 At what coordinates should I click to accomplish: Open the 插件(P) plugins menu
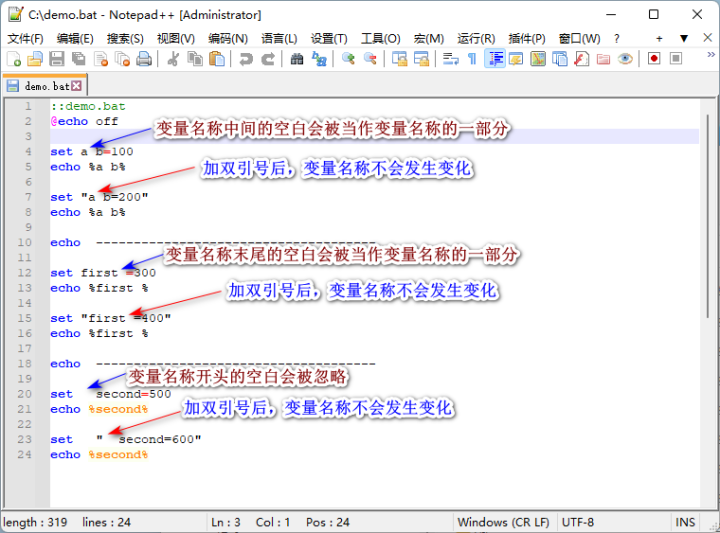pyautogui.click(x=527, y=39)
